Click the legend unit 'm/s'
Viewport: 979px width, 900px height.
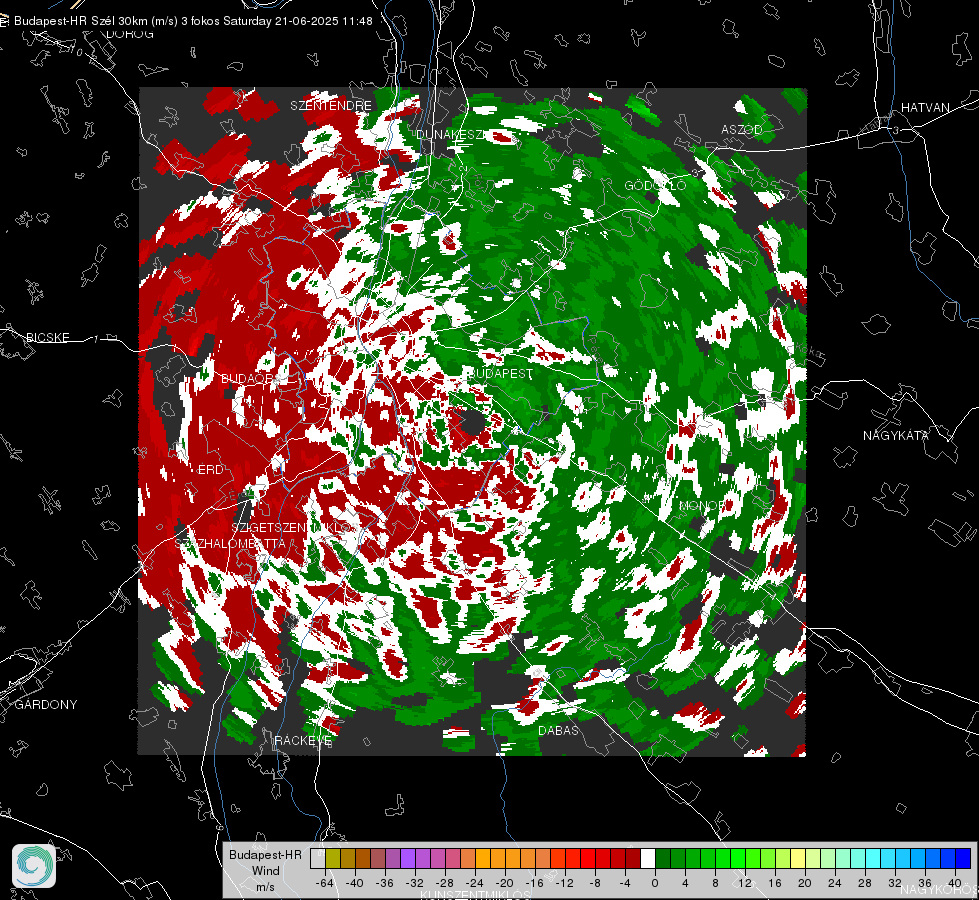pos(265,886)
